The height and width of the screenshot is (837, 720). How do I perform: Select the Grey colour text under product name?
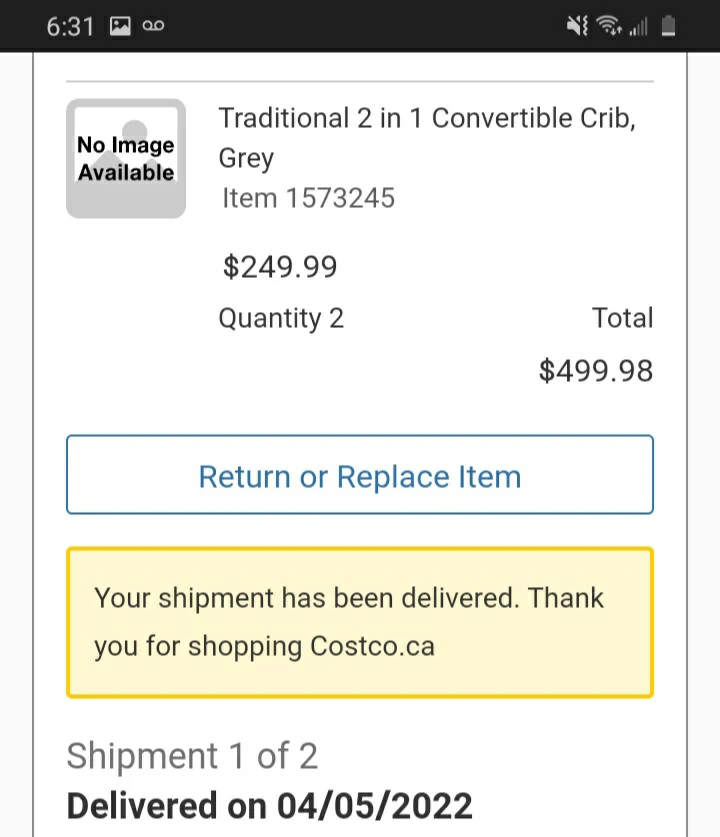point(246,158)
